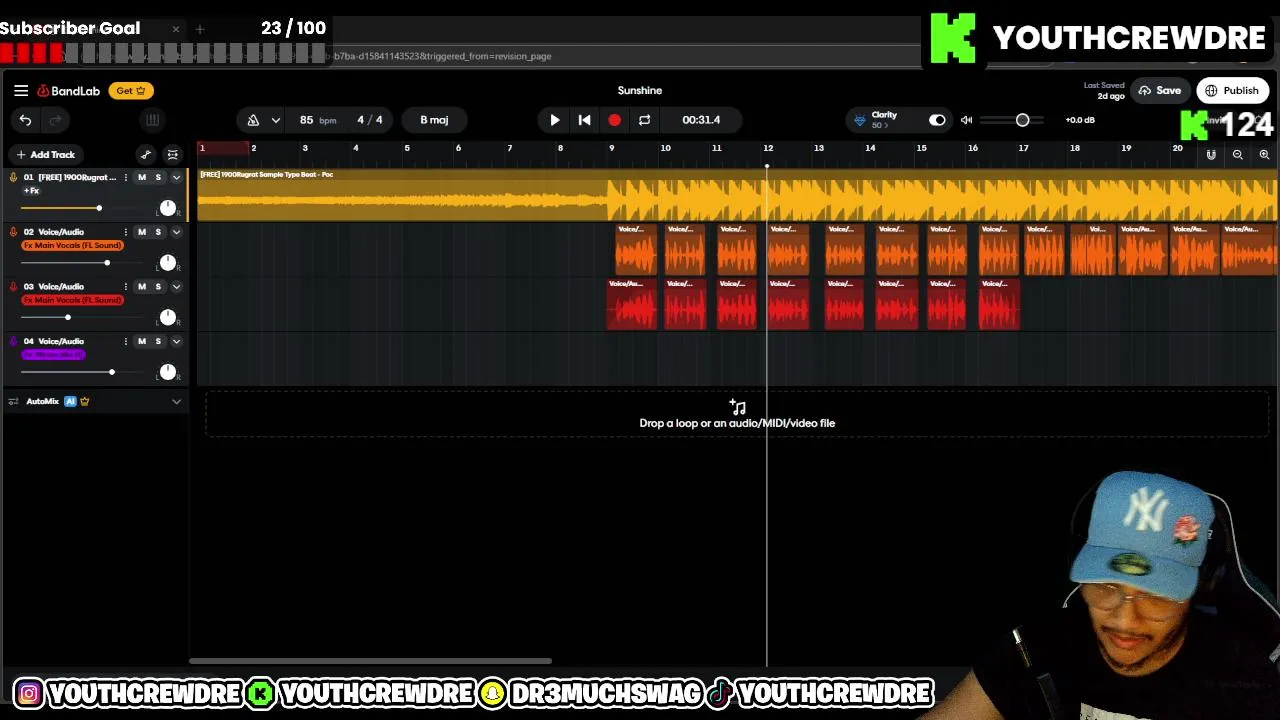The image size is (1280, 720).
Task: Mute track 02 Voice/Audio
Action: click(142, 232)
